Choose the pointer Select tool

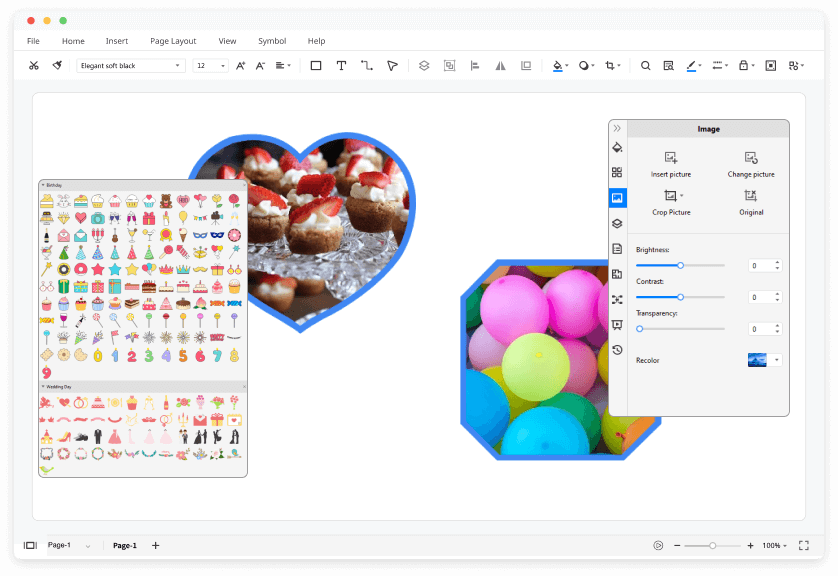pos(392,66)
